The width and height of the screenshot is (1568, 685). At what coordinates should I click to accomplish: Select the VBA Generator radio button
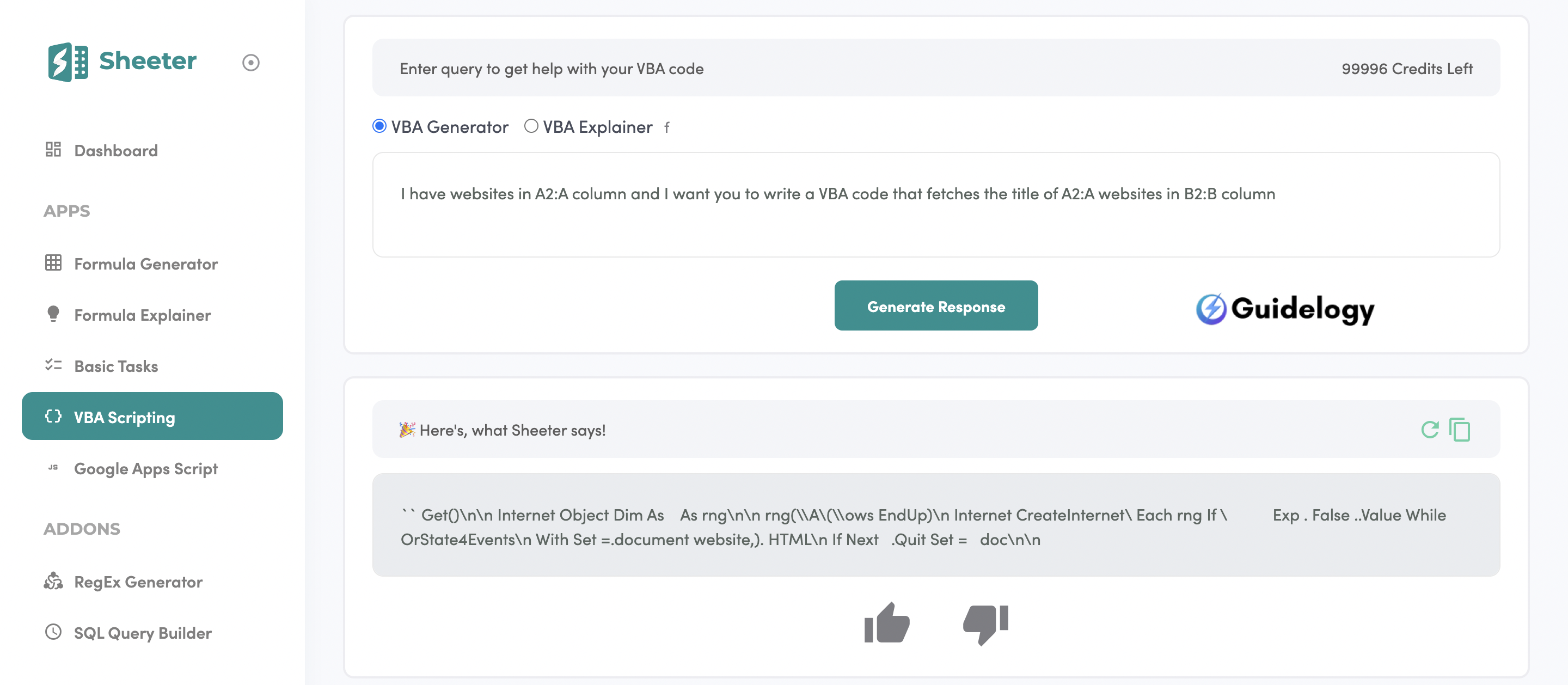coord(379,126)
